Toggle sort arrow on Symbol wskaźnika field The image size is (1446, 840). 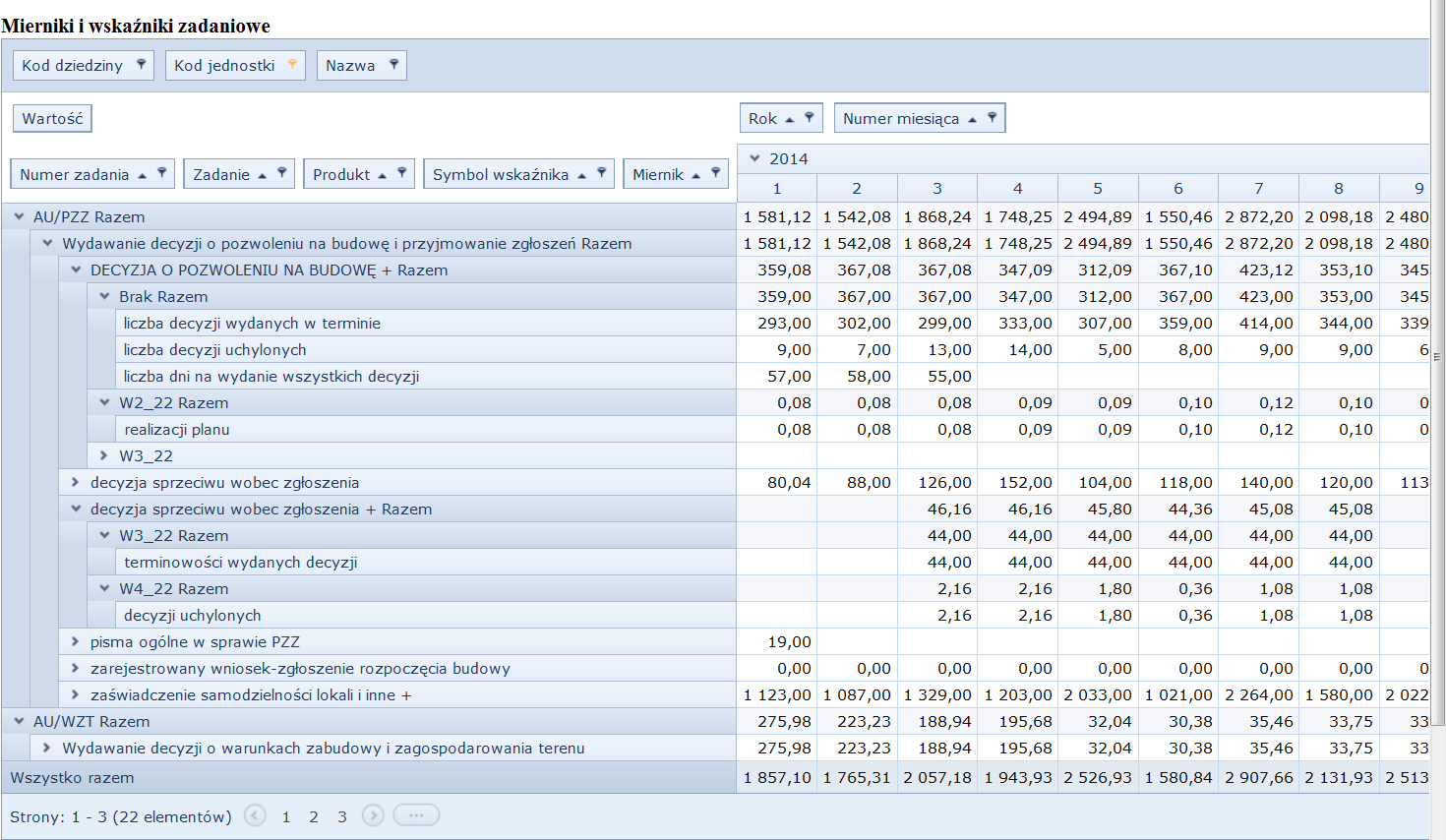[x=581, y=175]
